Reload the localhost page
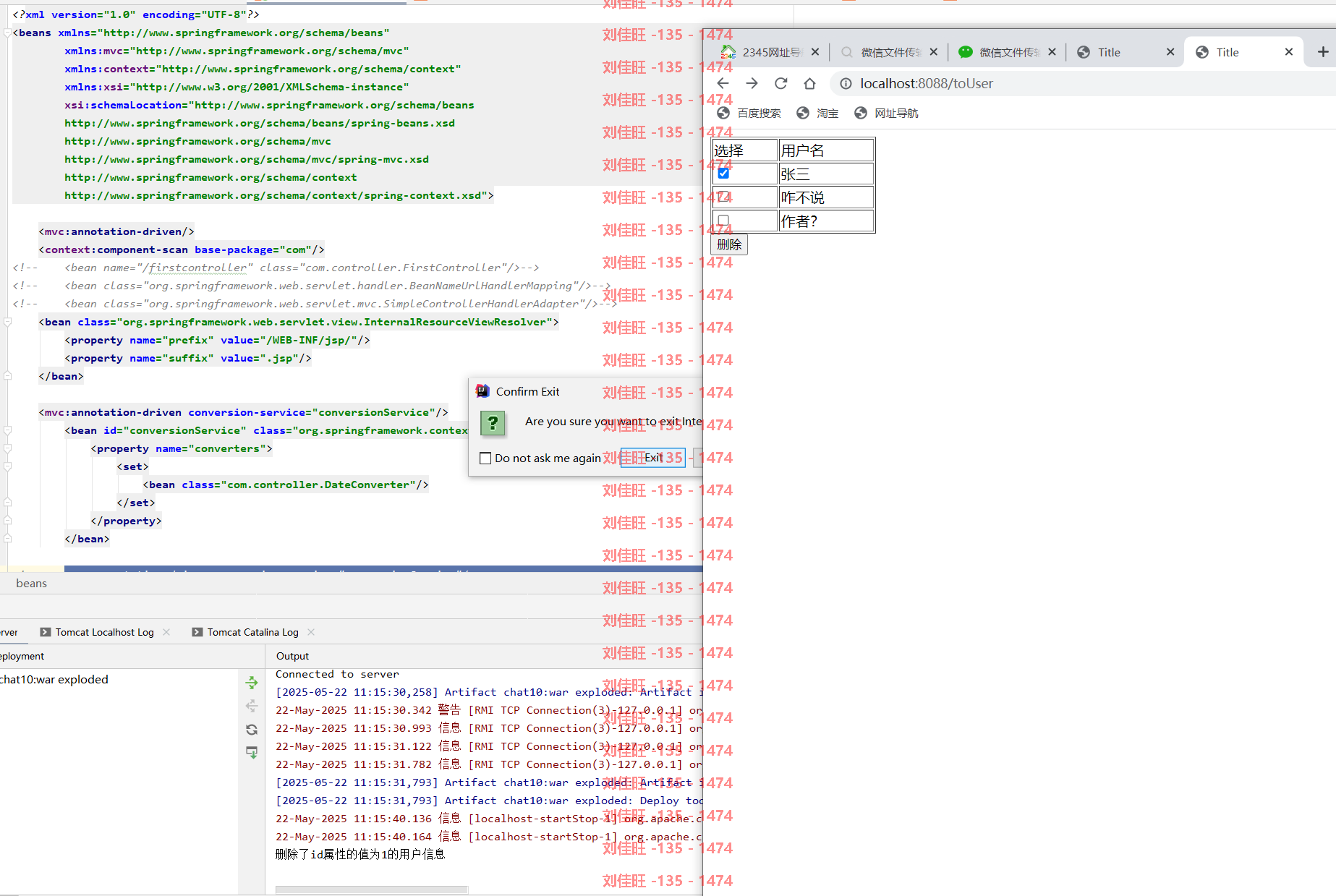The height and width of the screenshot is (896, 1336). pos(780,83)
